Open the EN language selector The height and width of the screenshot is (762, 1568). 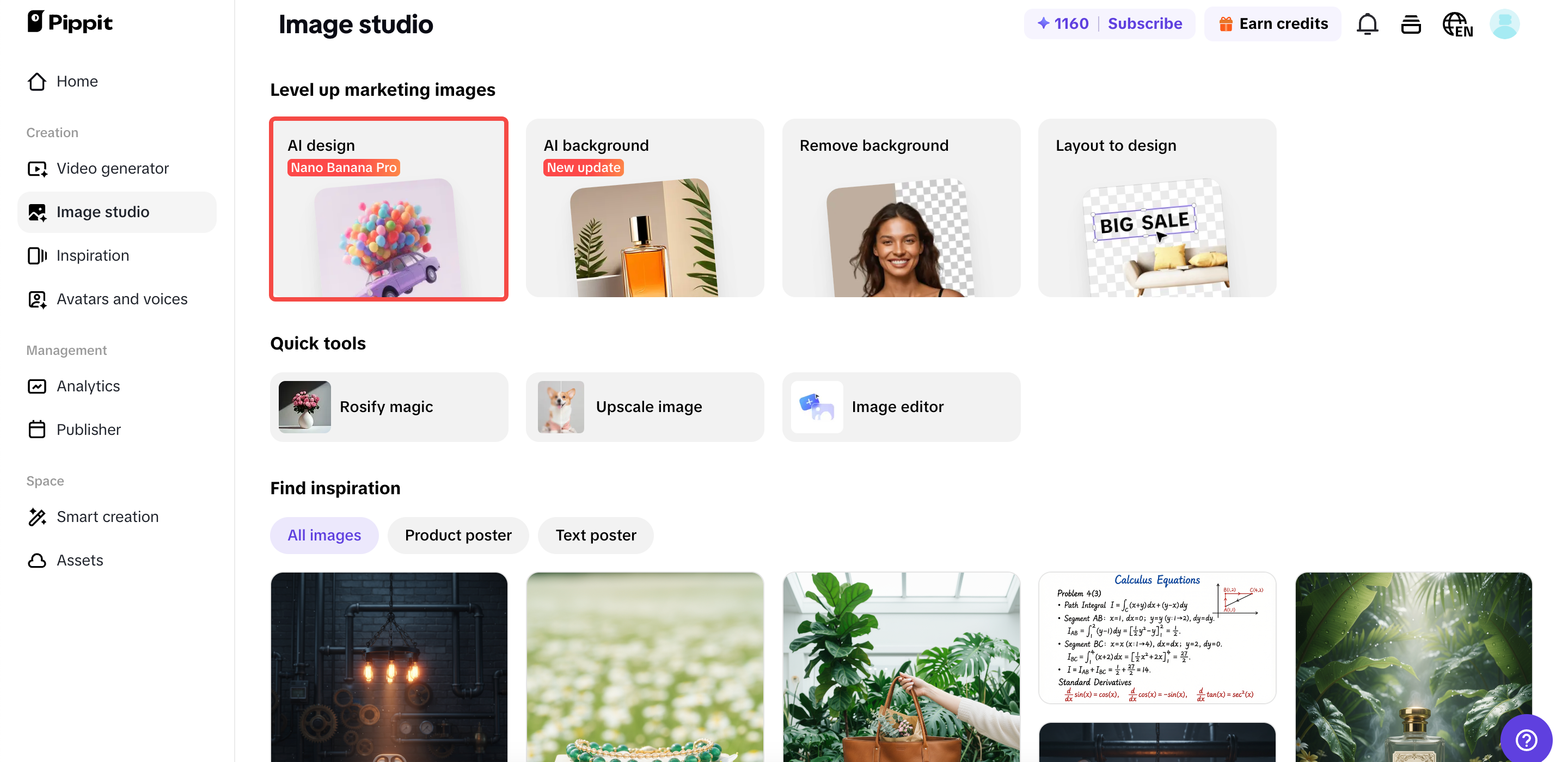pos(1457,24)
